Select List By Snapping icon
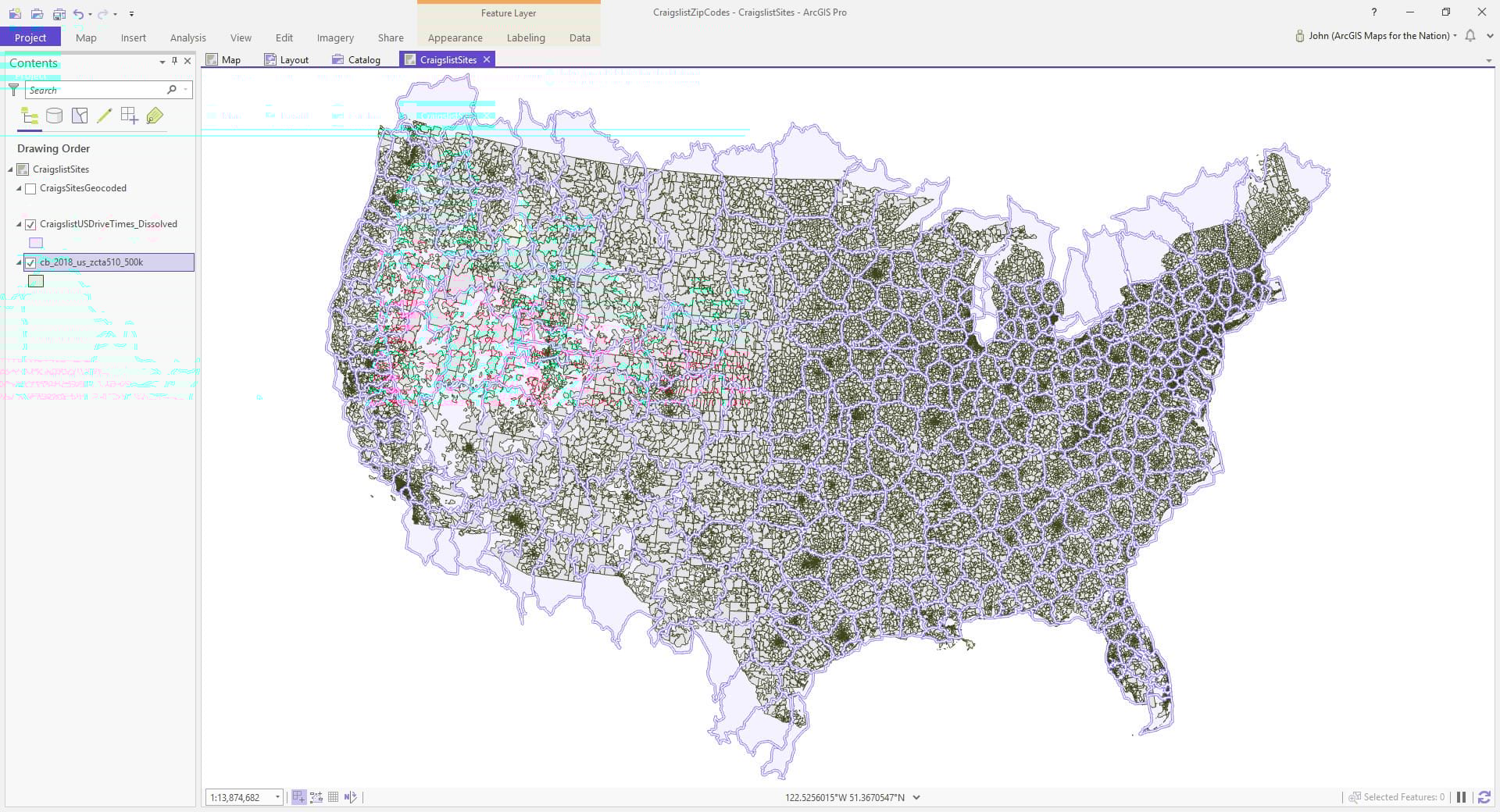 pos(130,116)
